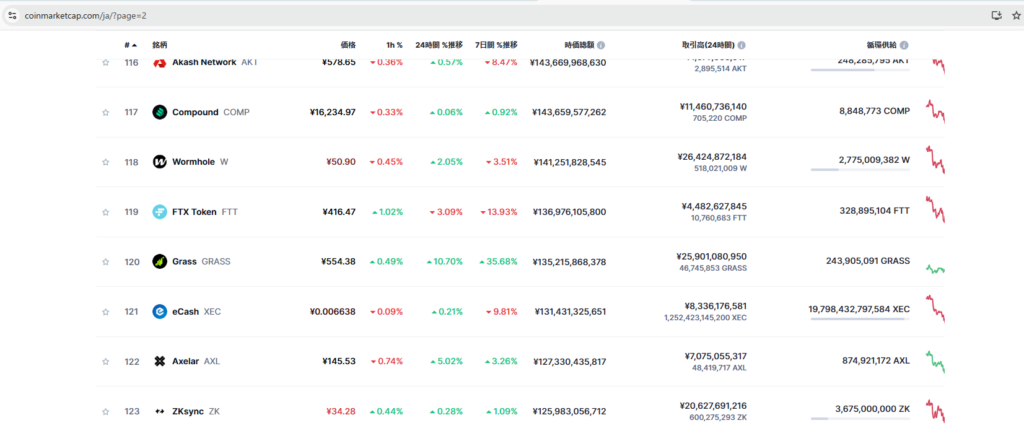Image resolution: width=1024 pixels, height=428 pixels.
Task: Sort by the 価格 price column header
Action: tap(348, 45)
